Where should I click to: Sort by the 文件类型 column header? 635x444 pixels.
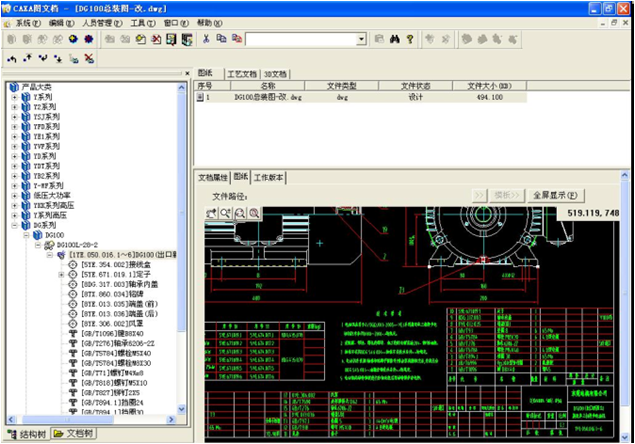click(x=341, y=86)
